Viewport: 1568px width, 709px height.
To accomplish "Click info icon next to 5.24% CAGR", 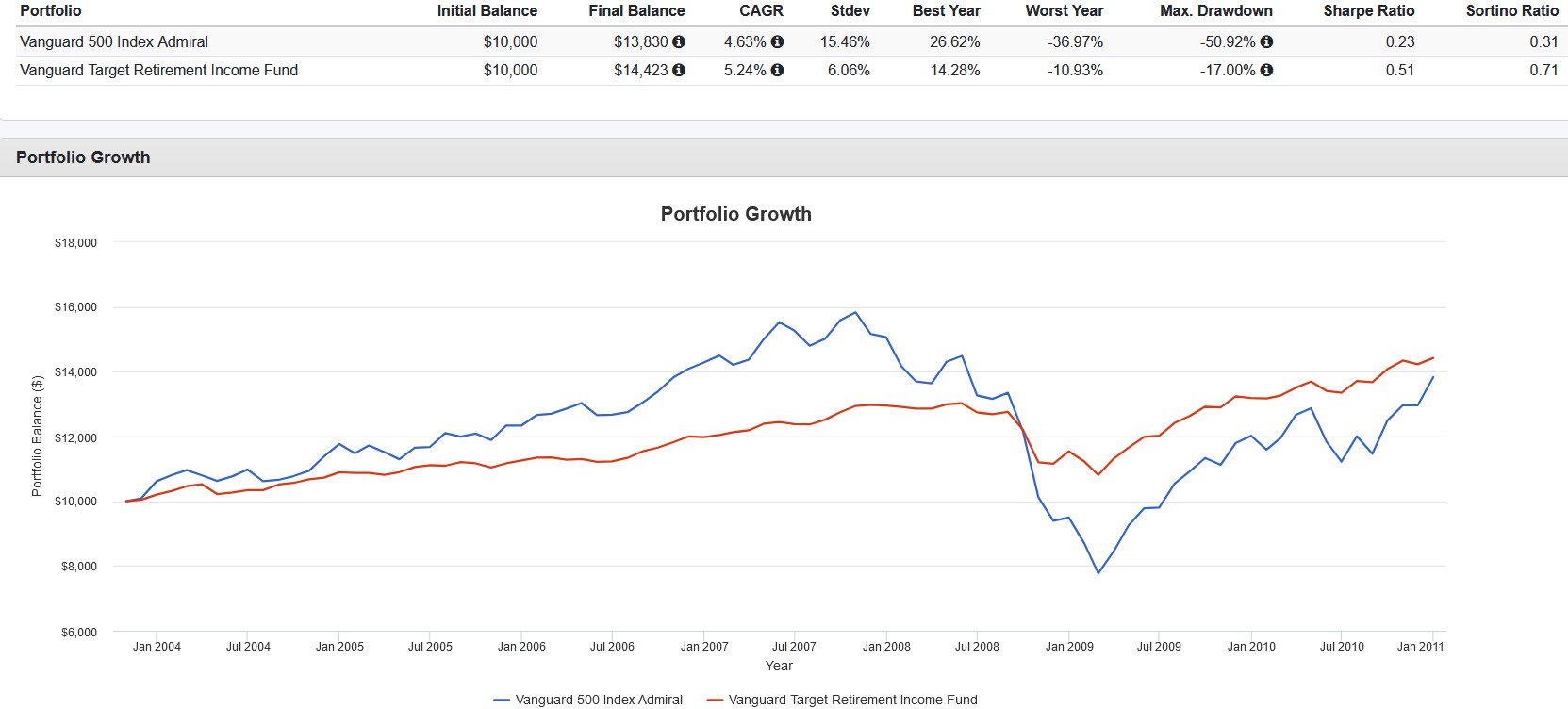I will point(777,70).
